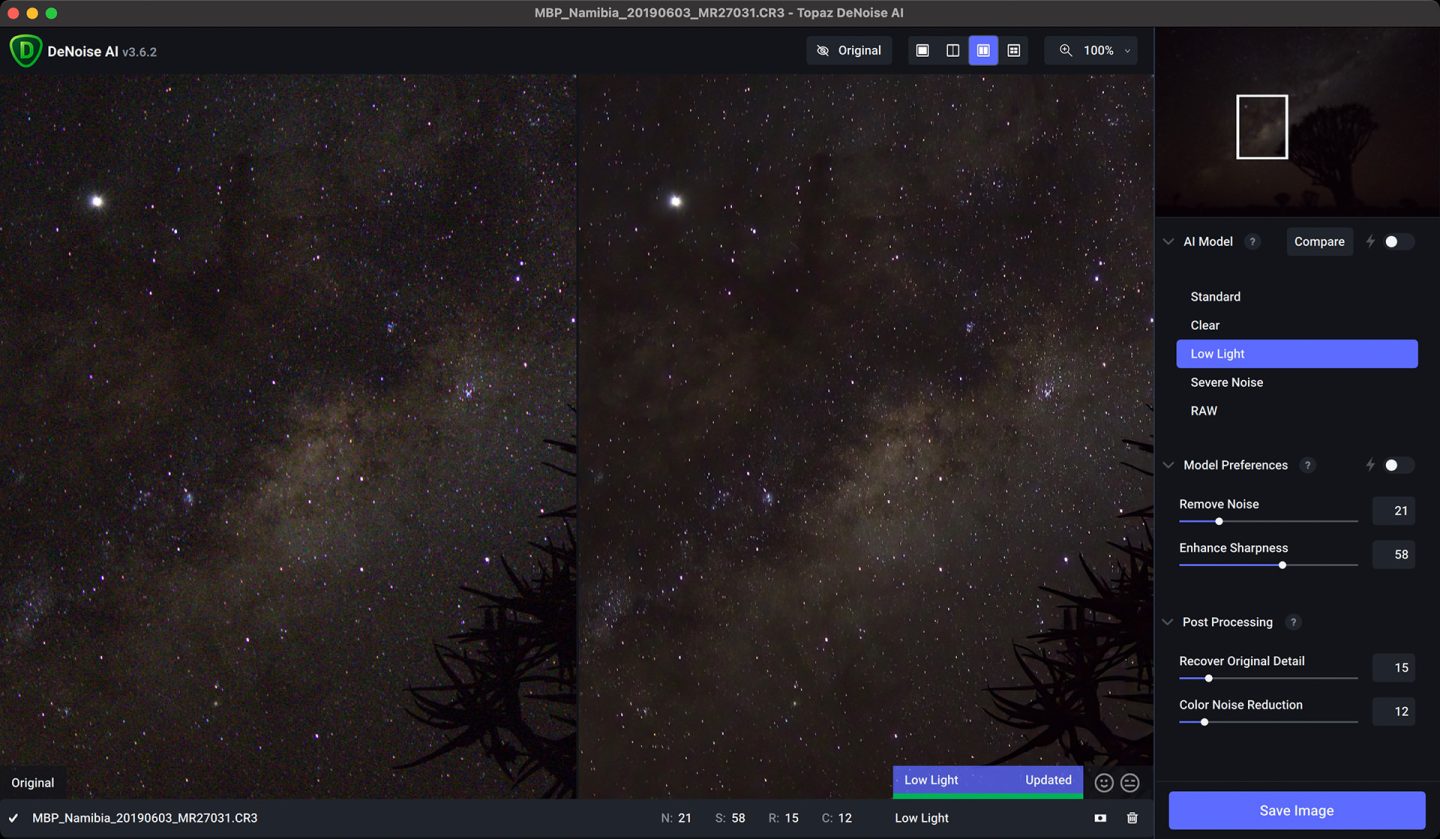
Task: Collapse the Post Processing section
Action: pos(1168,622)
